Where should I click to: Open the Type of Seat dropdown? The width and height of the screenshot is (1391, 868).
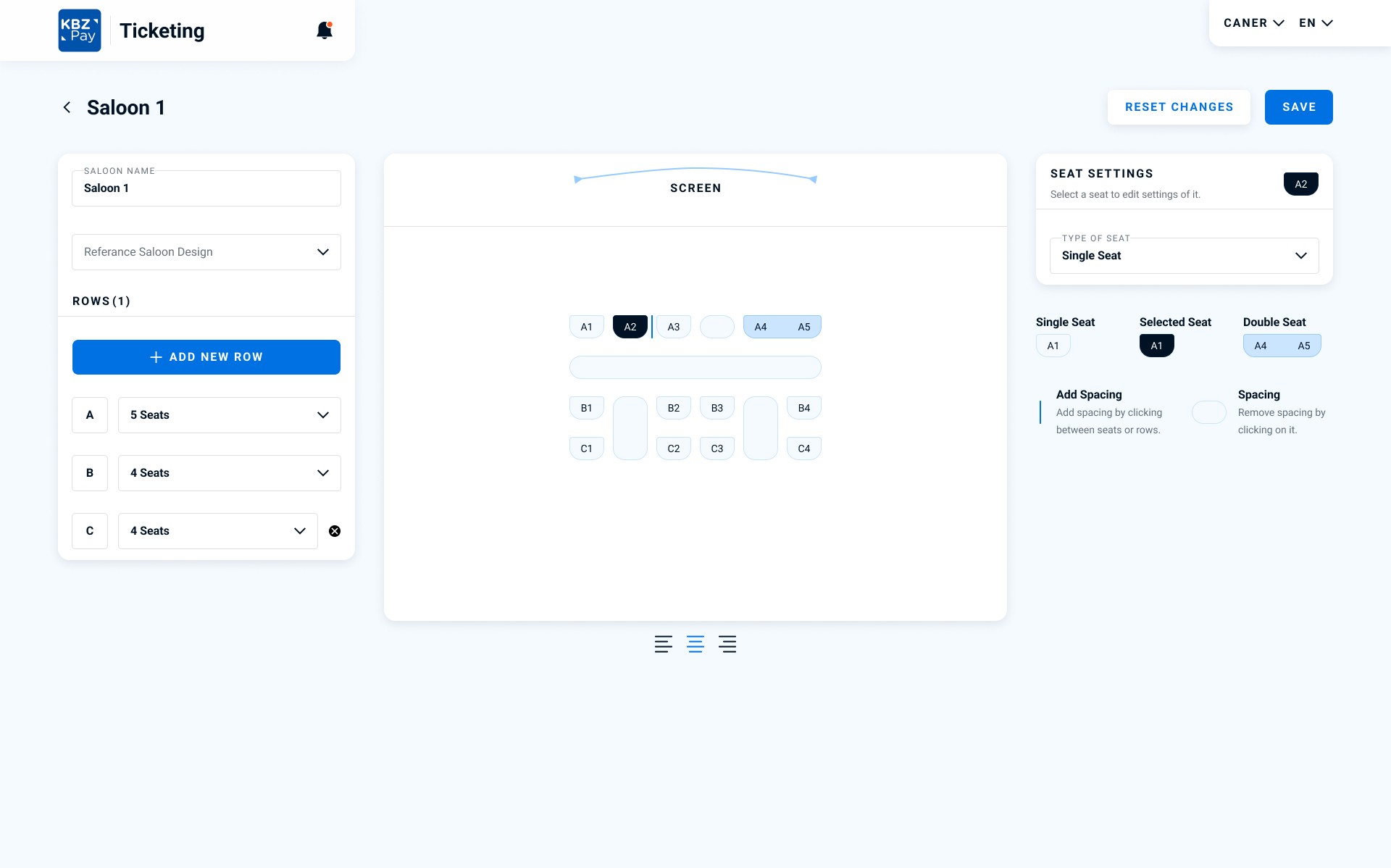click(1184, 256)
